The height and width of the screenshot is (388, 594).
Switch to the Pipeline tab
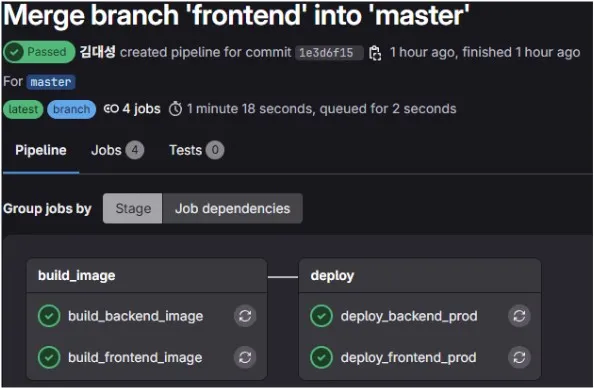pos(41,150)
